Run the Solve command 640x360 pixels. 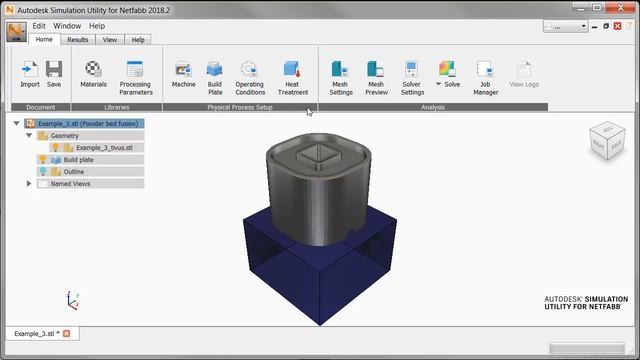pos(448,74)
